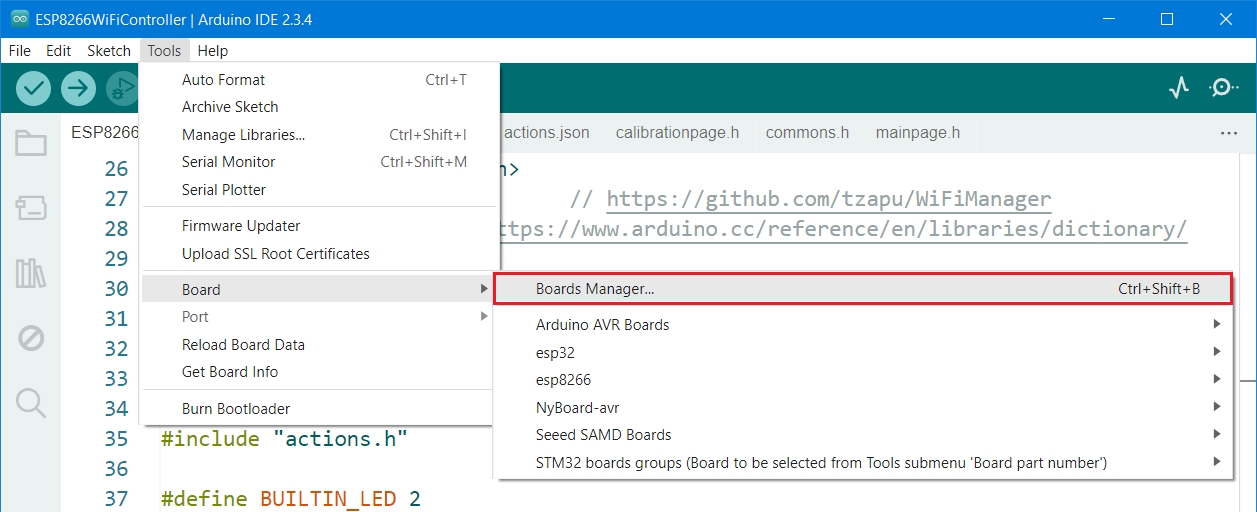Switch to the calibrationpage.h tab
Image resolution: width=1257 pixels, height=512 pixels.
pos(677,133)
